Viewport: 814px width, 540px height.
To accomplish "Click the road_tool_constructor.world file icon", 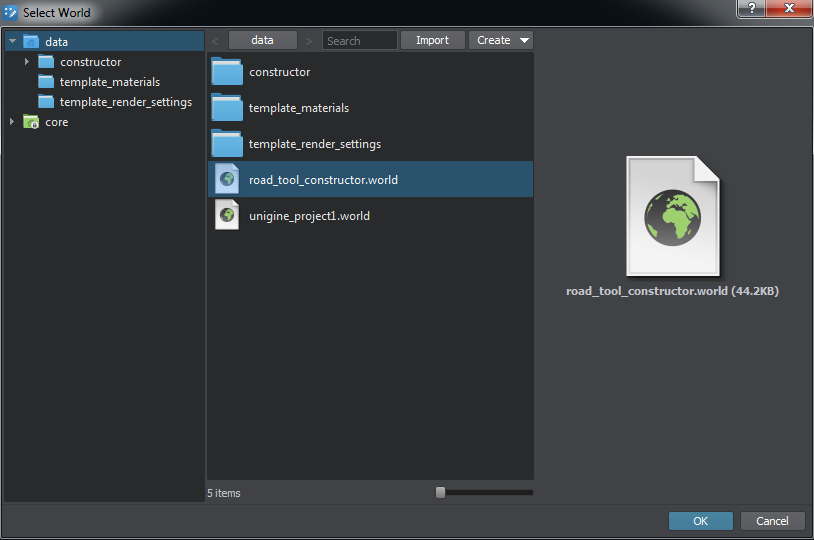I will 227,180.
